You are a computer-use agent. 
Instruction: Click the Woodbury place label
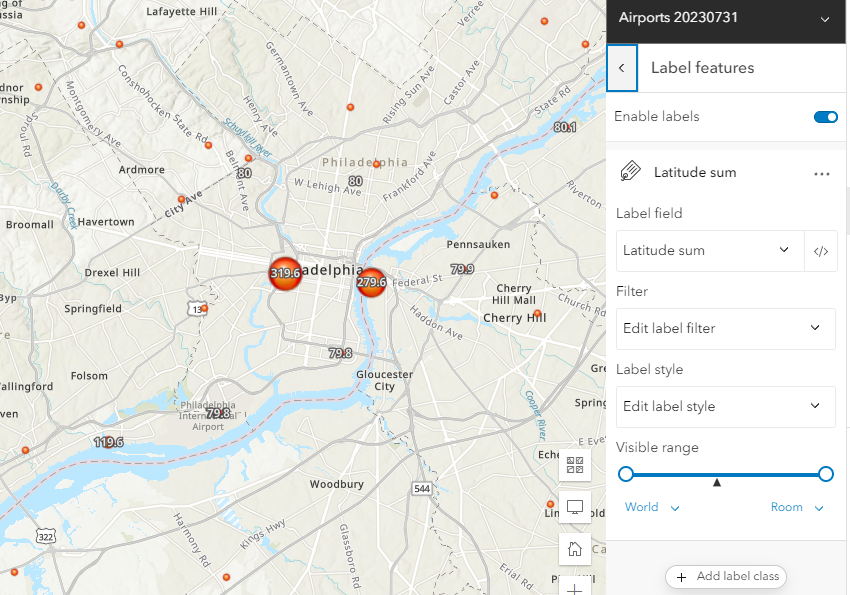coord(337,484)
